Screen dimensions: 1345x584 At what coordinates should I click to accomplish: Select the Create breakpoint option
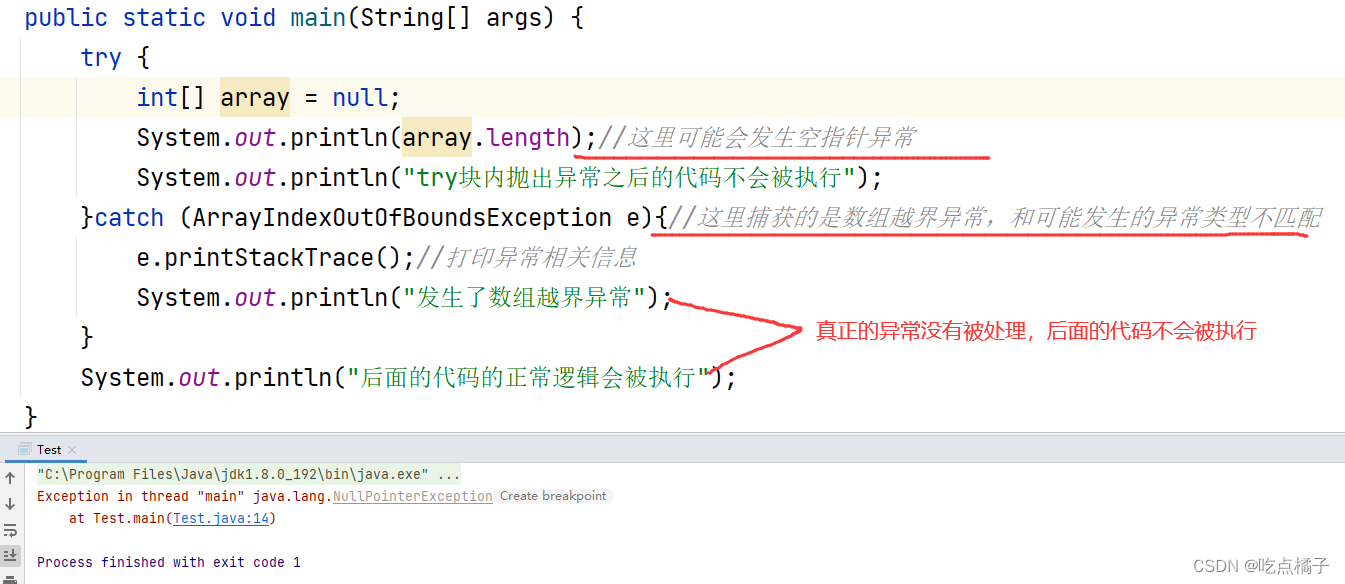pyautogui.click(x=553, y=495)
